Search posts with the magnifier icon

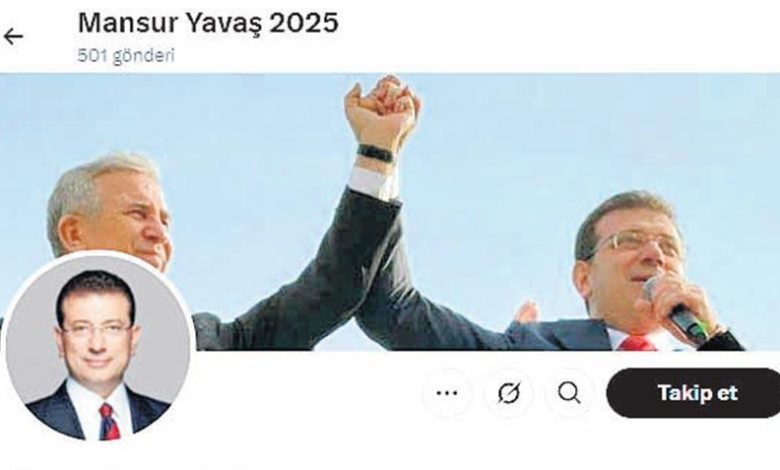pos(569,393)
